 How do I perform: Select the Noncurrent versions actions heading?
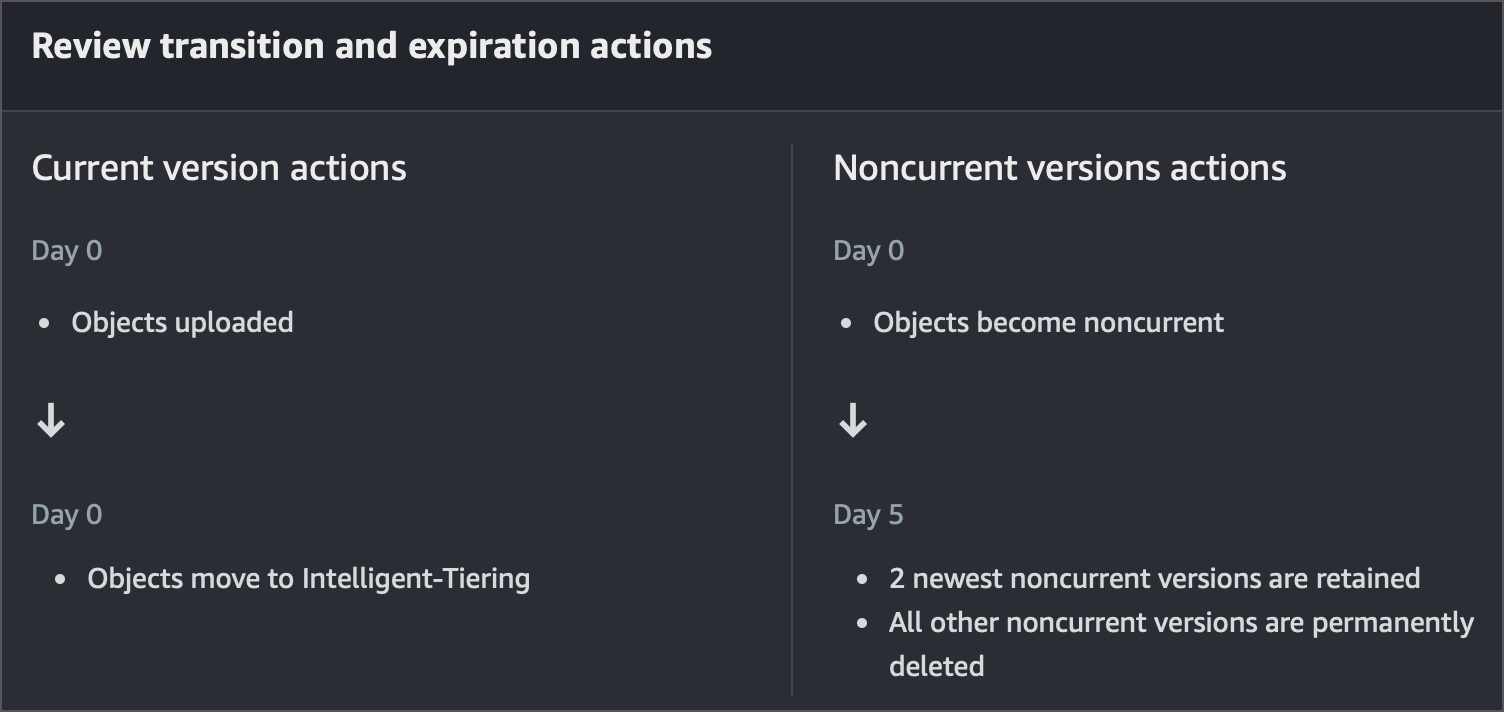(1059, 168)
